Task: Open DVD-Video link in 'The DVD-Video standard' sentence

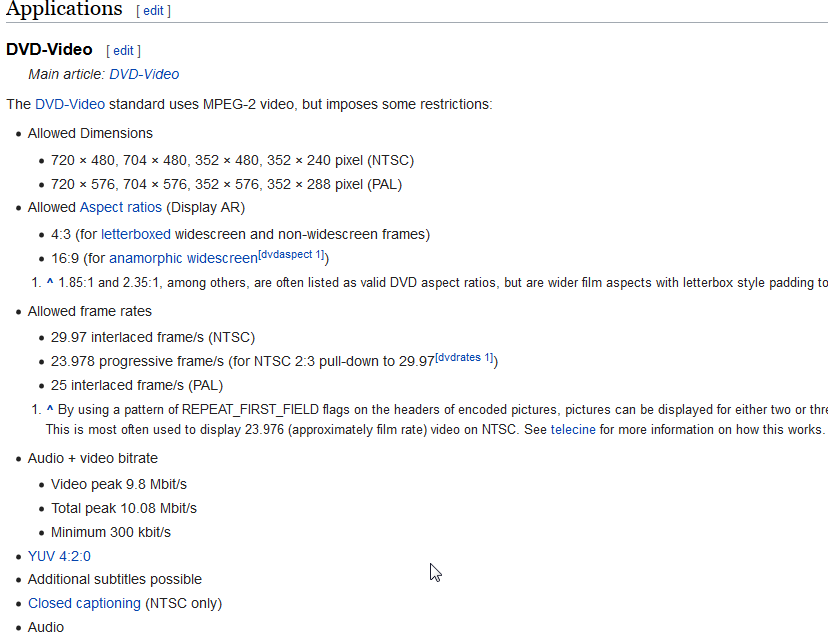Action: click(70, 104)
